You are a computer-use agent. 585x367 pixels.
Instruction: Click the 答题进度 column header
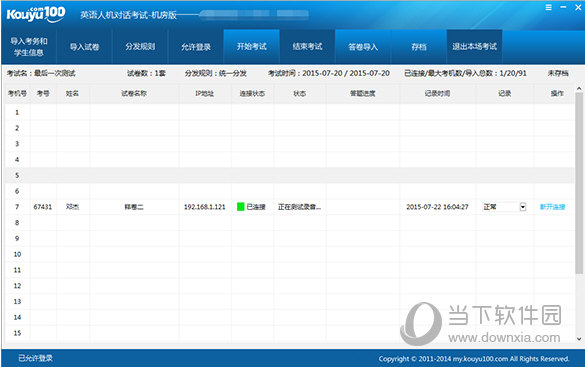(x=363, y=93)
